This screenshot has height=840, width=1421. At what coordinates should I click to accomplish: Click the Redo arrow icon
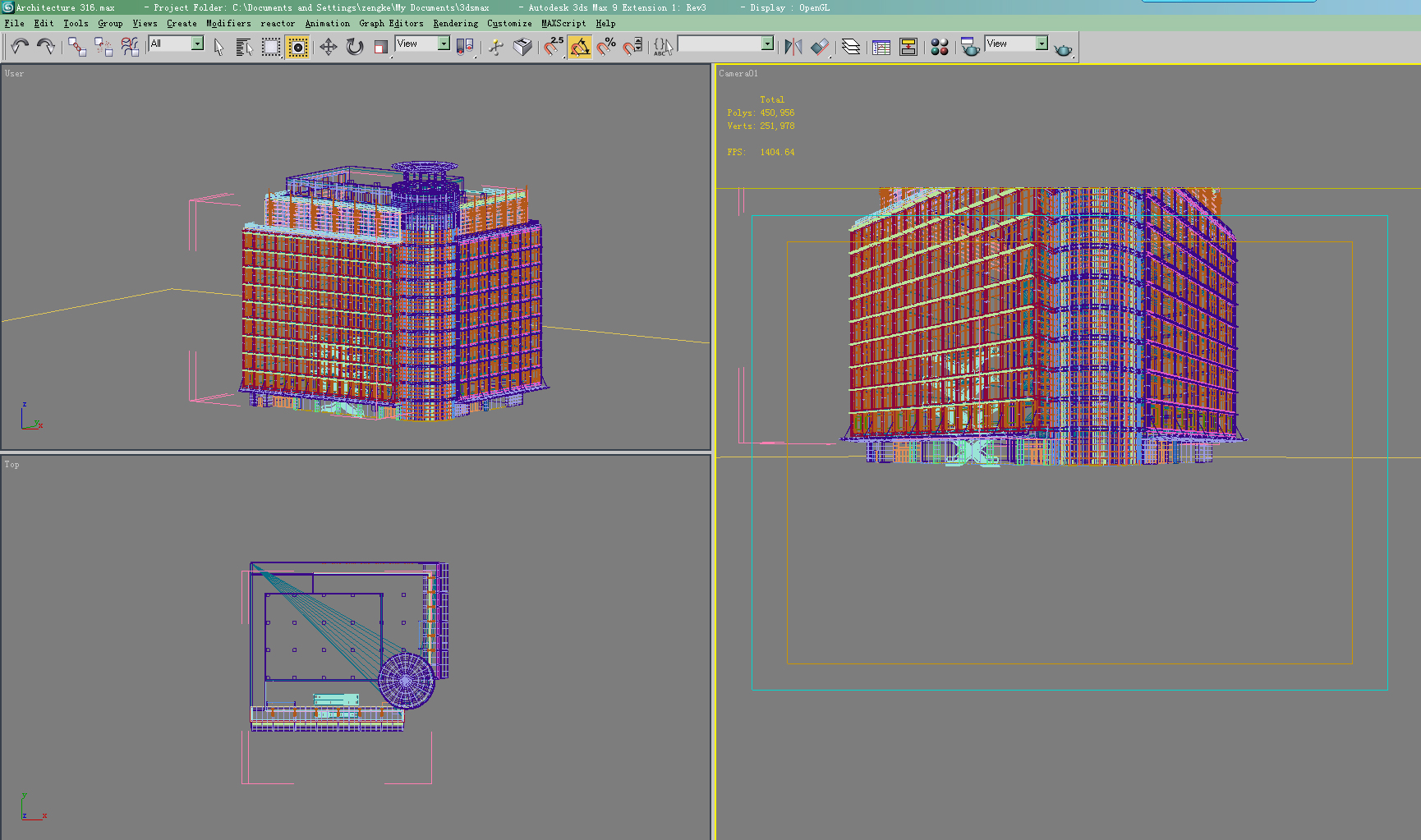pos(46,47)
